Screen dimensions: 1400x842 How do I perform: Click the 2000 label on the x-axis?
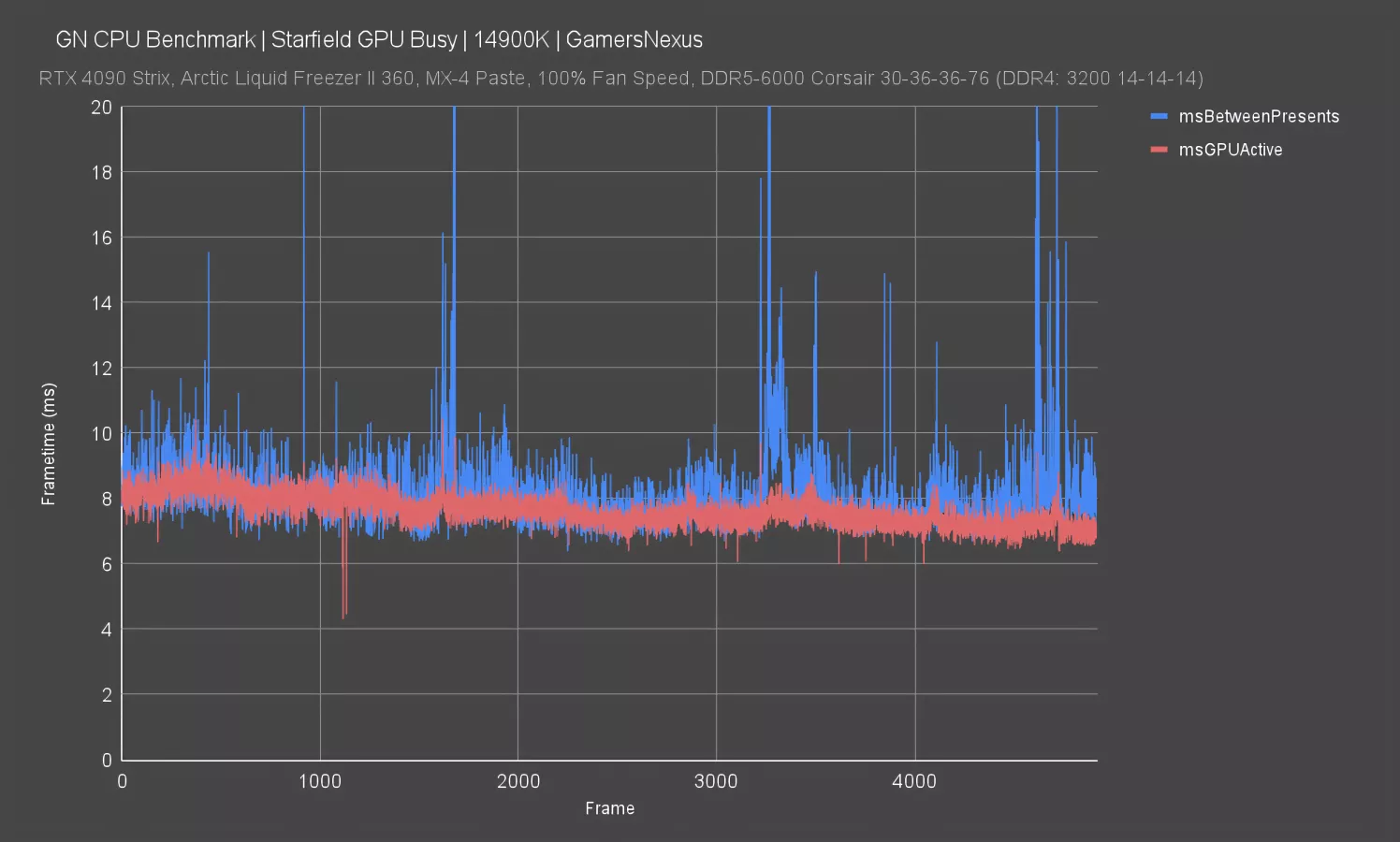tap(518, 782)
